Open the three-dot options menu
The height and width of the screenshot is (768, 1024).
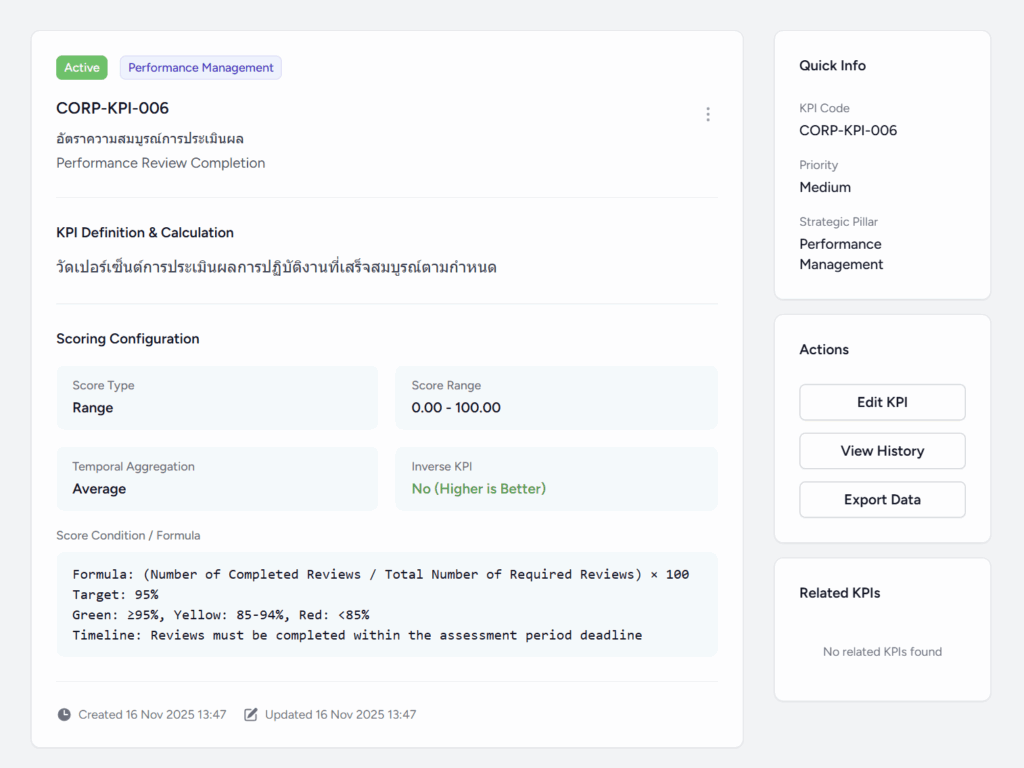tap(707, 114)
